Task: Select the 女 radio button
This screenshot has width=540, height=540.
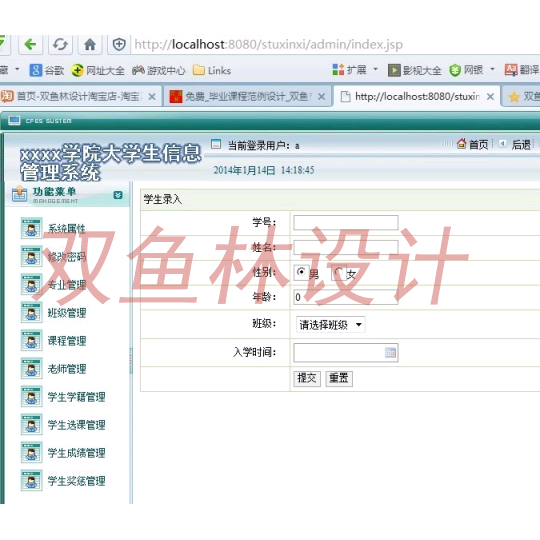Action: pyautogui.click(x=339, y=272)
